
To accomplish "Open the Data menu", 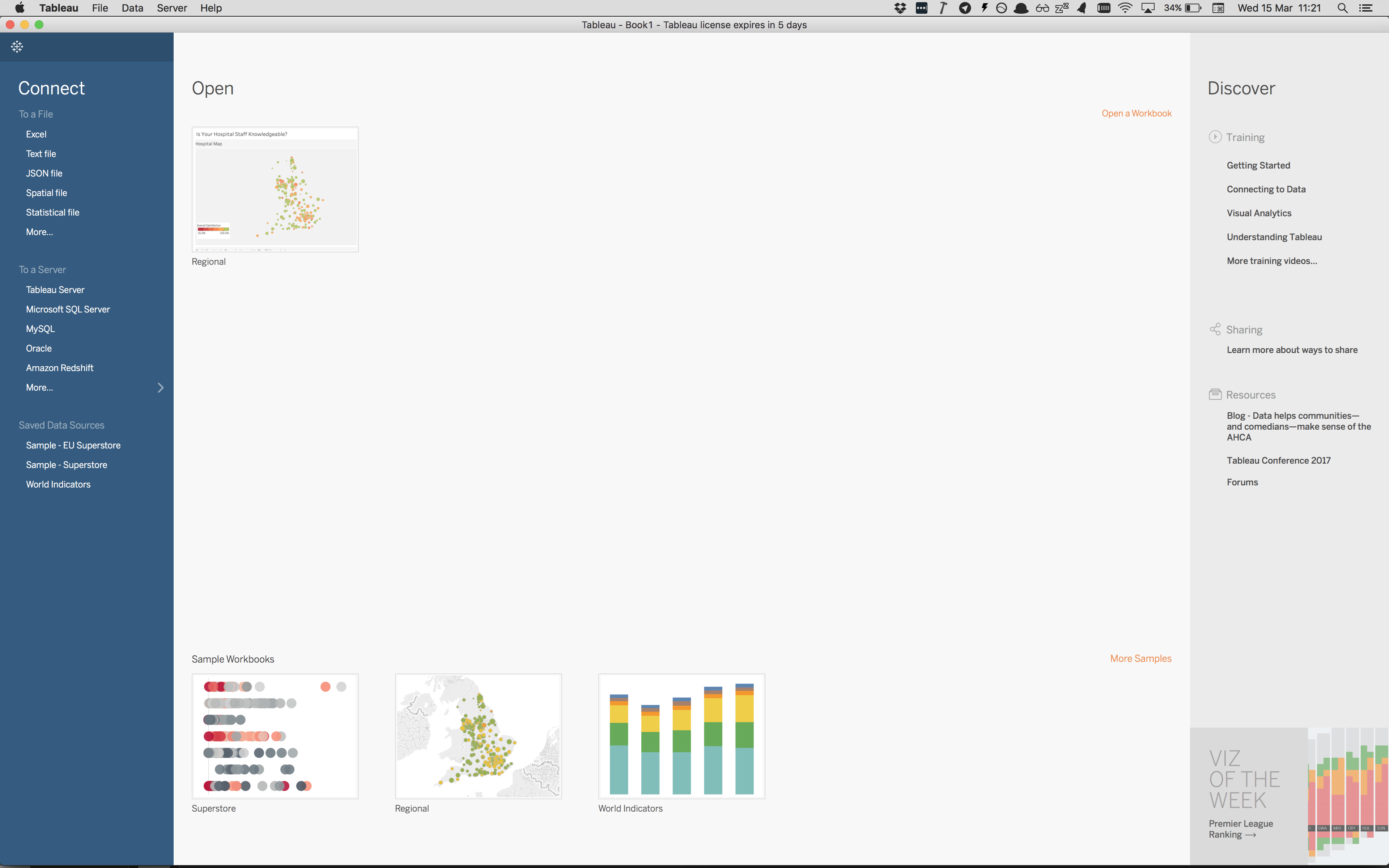I will pos(132,8).
